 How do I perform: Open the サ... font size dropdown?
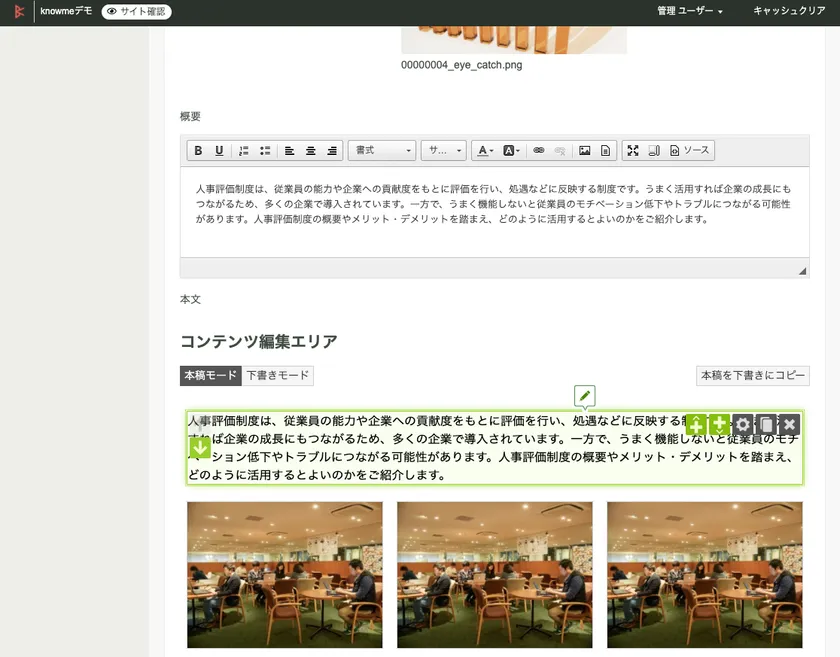(444, 151)
